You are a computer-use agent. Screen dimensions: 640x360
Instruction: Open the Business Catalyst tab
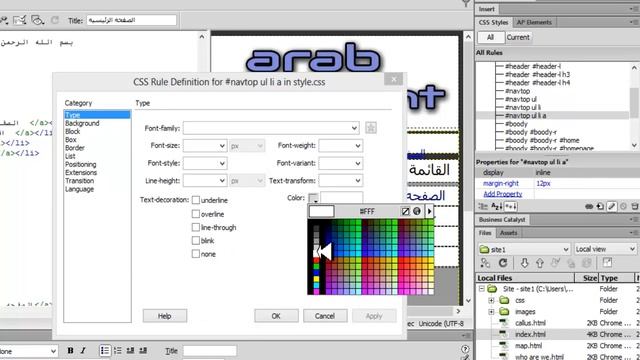tap(502, 220)
